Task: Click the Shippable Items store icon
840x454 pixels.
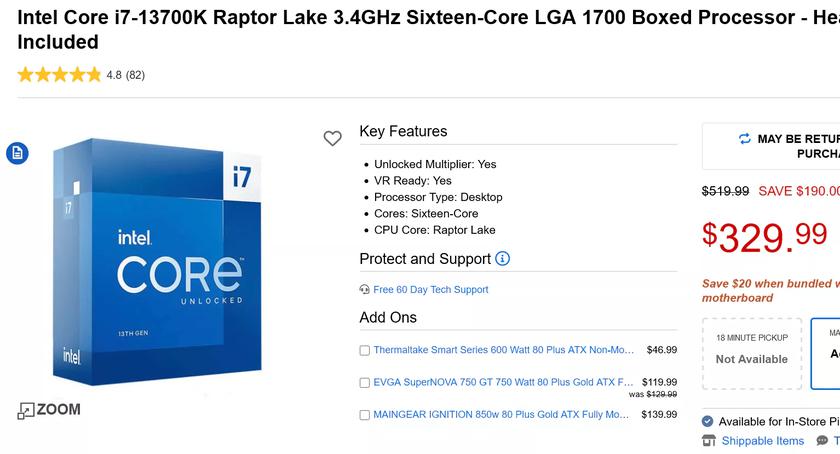Action: coord(709,441)
